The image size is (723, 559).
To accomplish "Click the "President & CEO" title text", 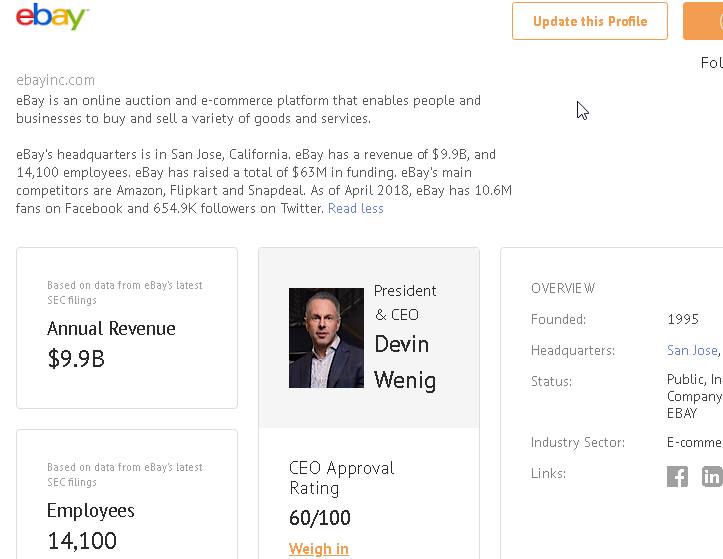I will pyautogui.click(x=404, y=302).
